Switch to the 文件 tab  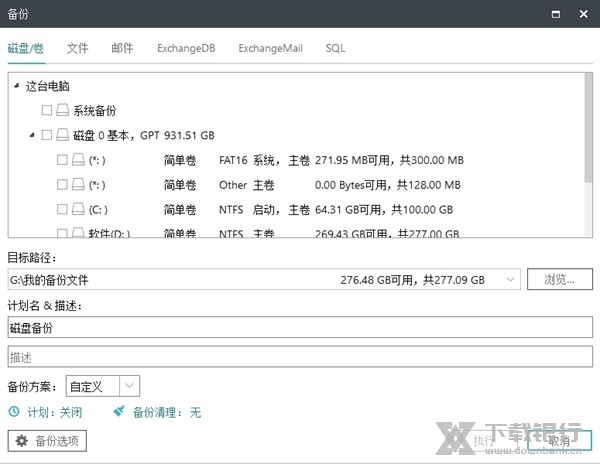78,48
